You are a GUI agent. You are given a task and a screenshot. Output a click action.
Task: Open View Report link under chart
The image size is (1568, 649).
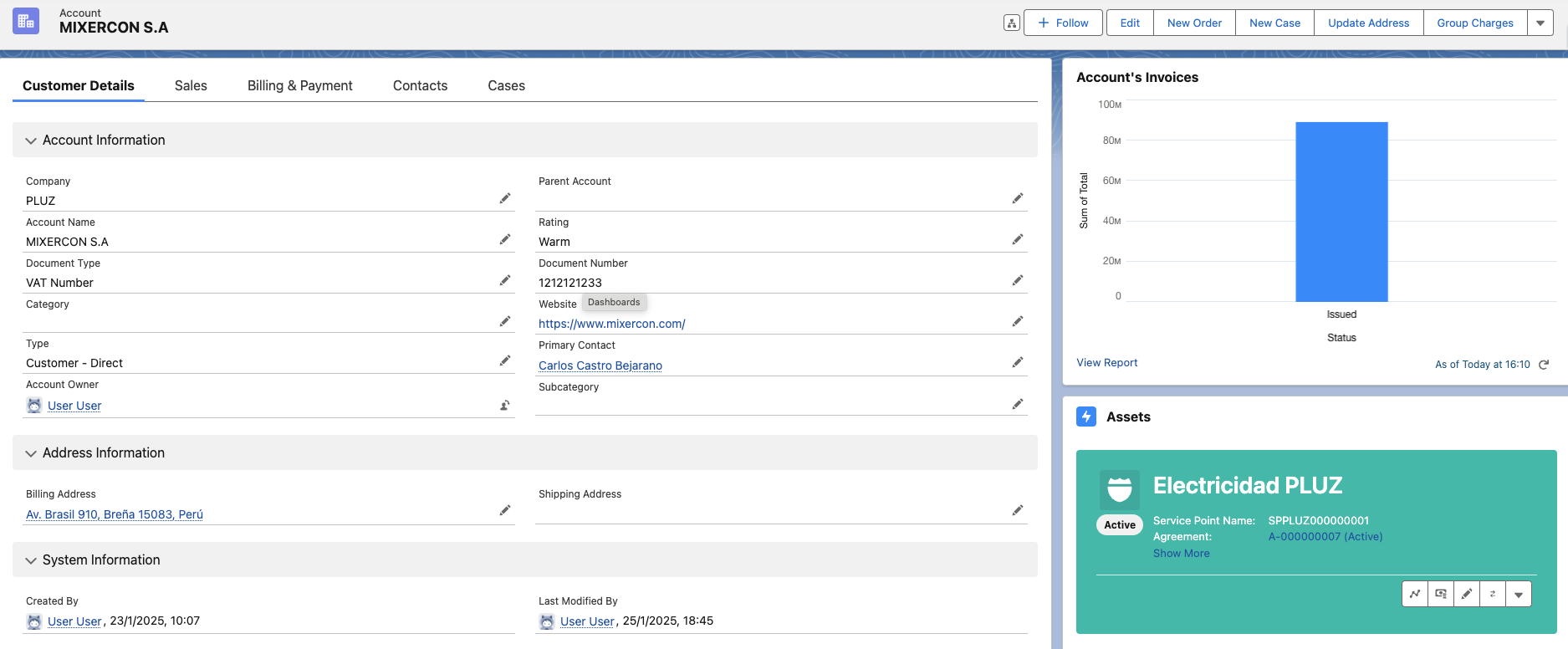tap(1107, 363)
